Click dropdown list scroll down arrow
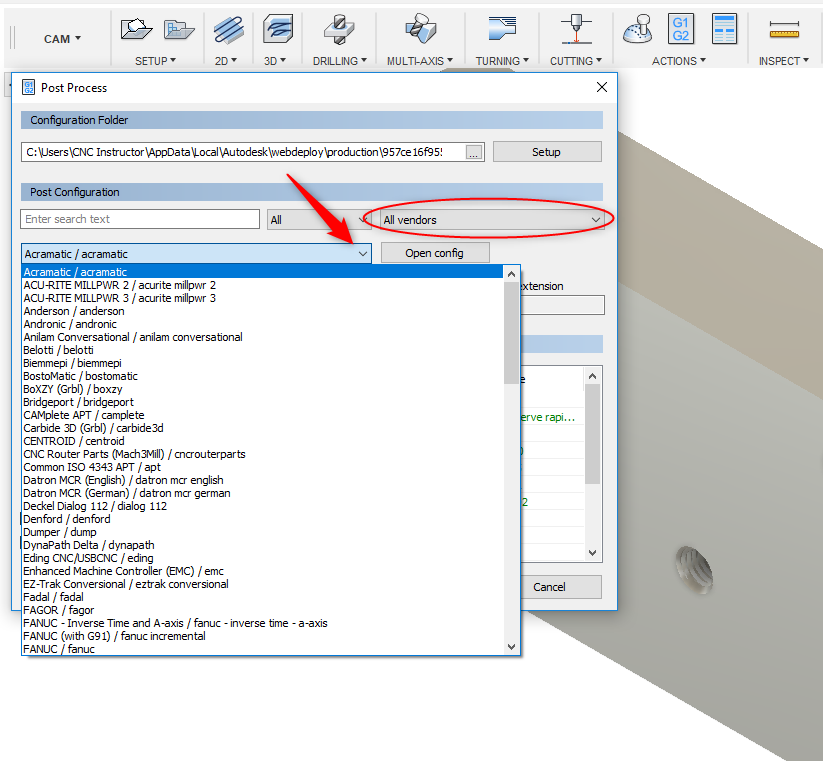This screenshot has width=823, height=761. [x=511, y=647]
